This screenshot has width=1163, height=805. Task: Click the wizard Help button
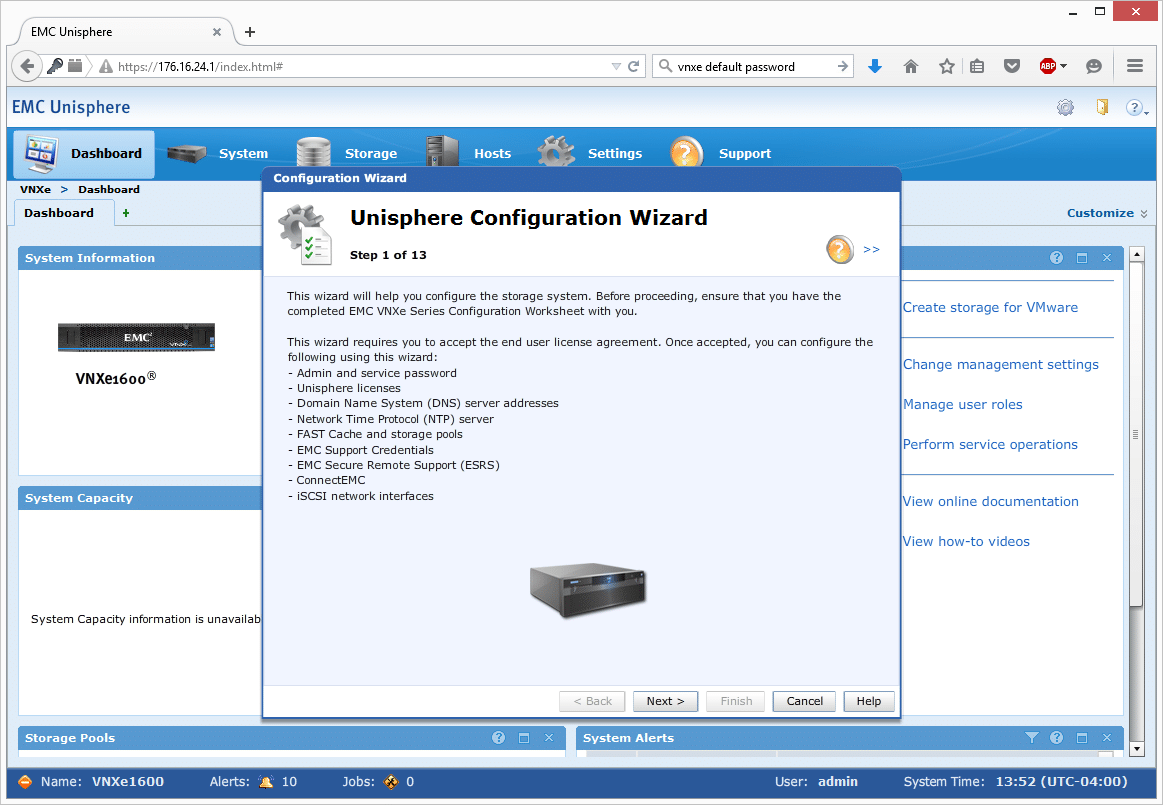869,701
